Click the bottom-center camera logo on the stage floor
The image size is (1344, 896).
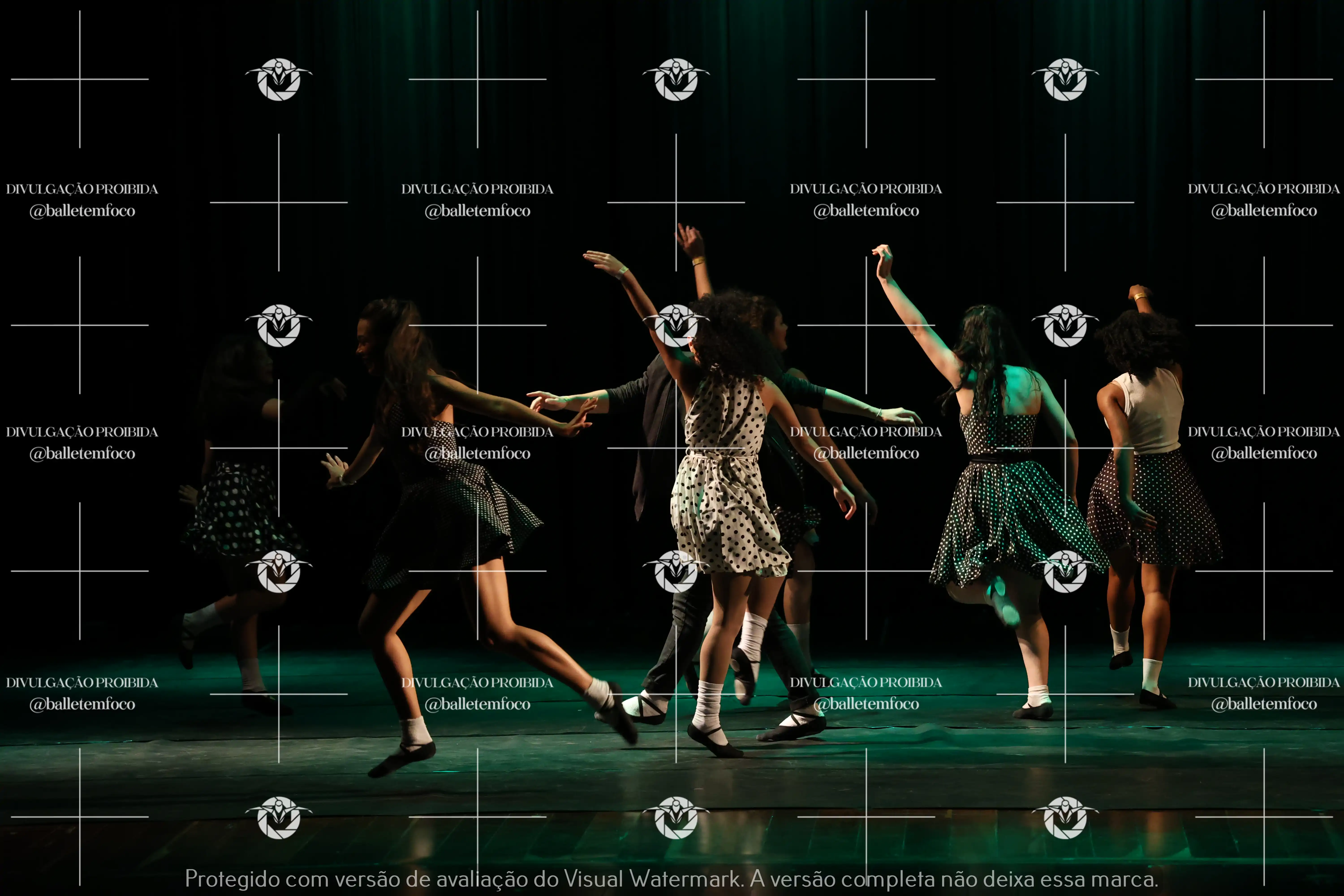click(x=676, y=818)
